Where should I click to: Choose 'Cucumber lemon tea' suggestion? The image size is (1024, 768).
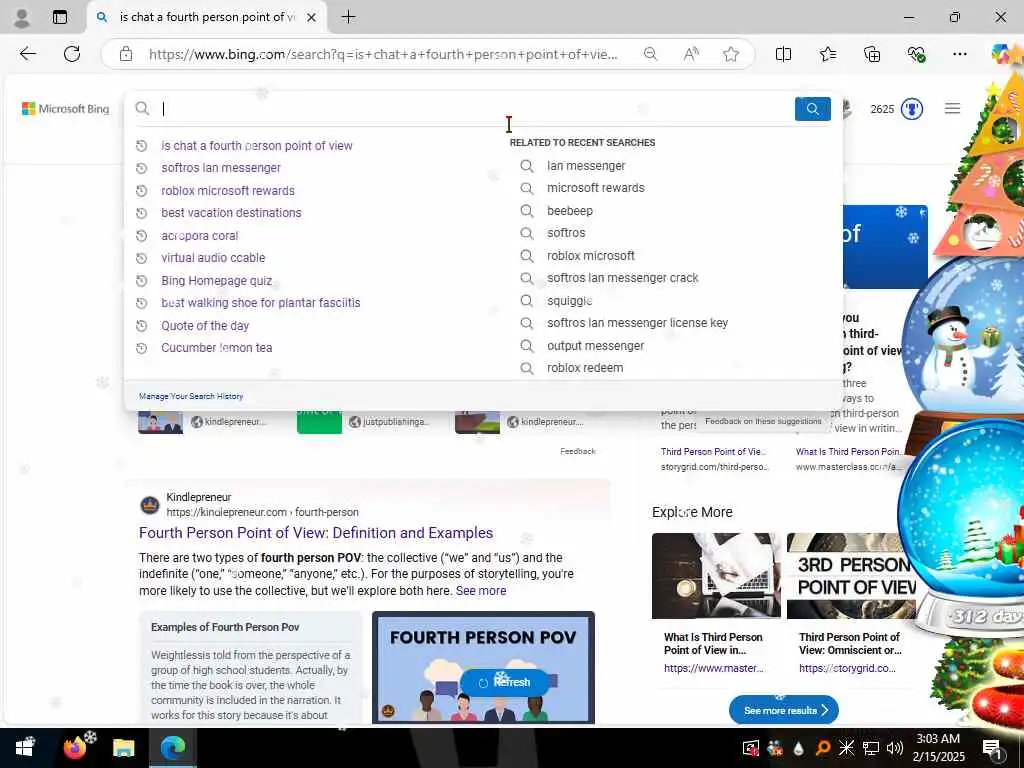(217, 348)
